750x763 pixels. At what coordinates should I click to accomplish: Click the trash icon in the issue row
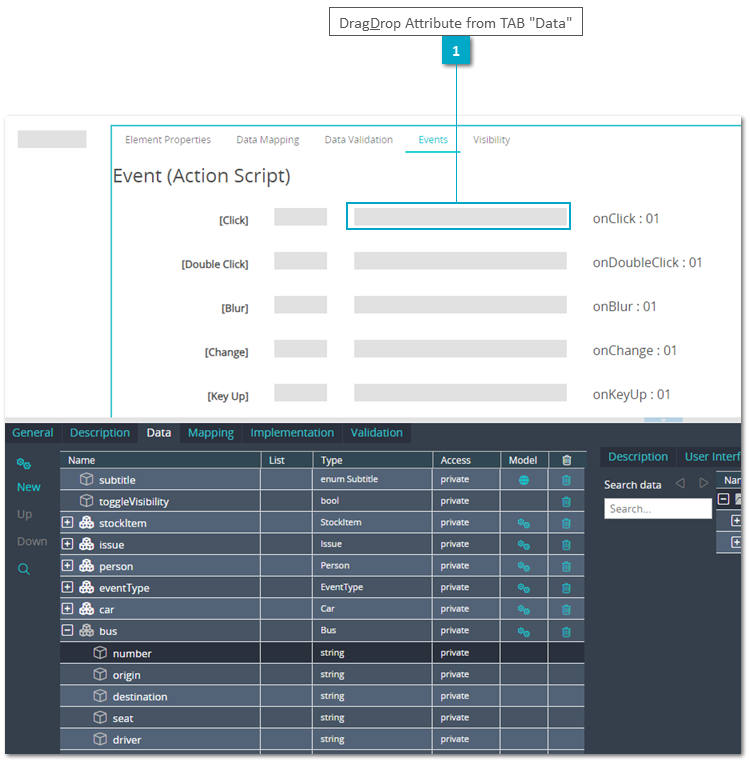(x=566, y=545)
